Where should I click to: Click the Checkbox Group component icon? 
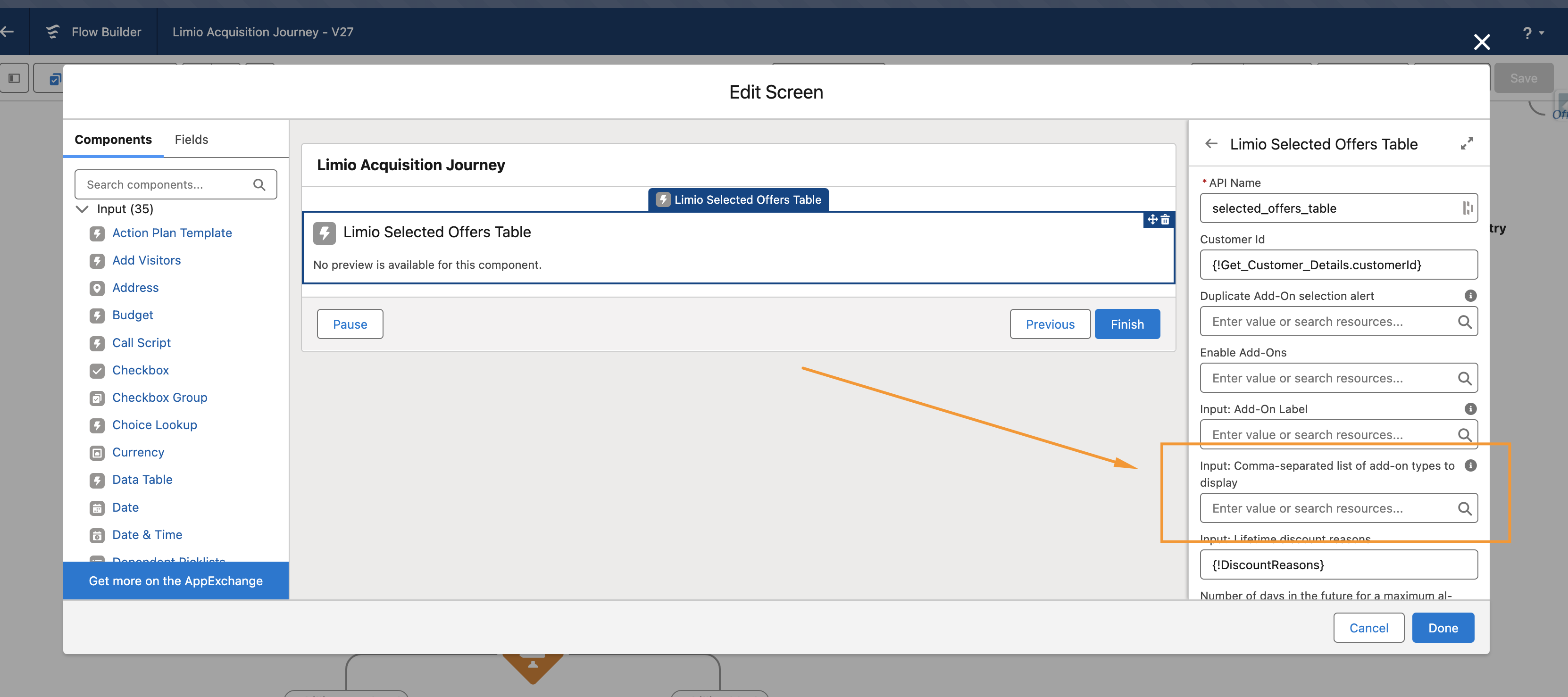[x=97, y=398]
